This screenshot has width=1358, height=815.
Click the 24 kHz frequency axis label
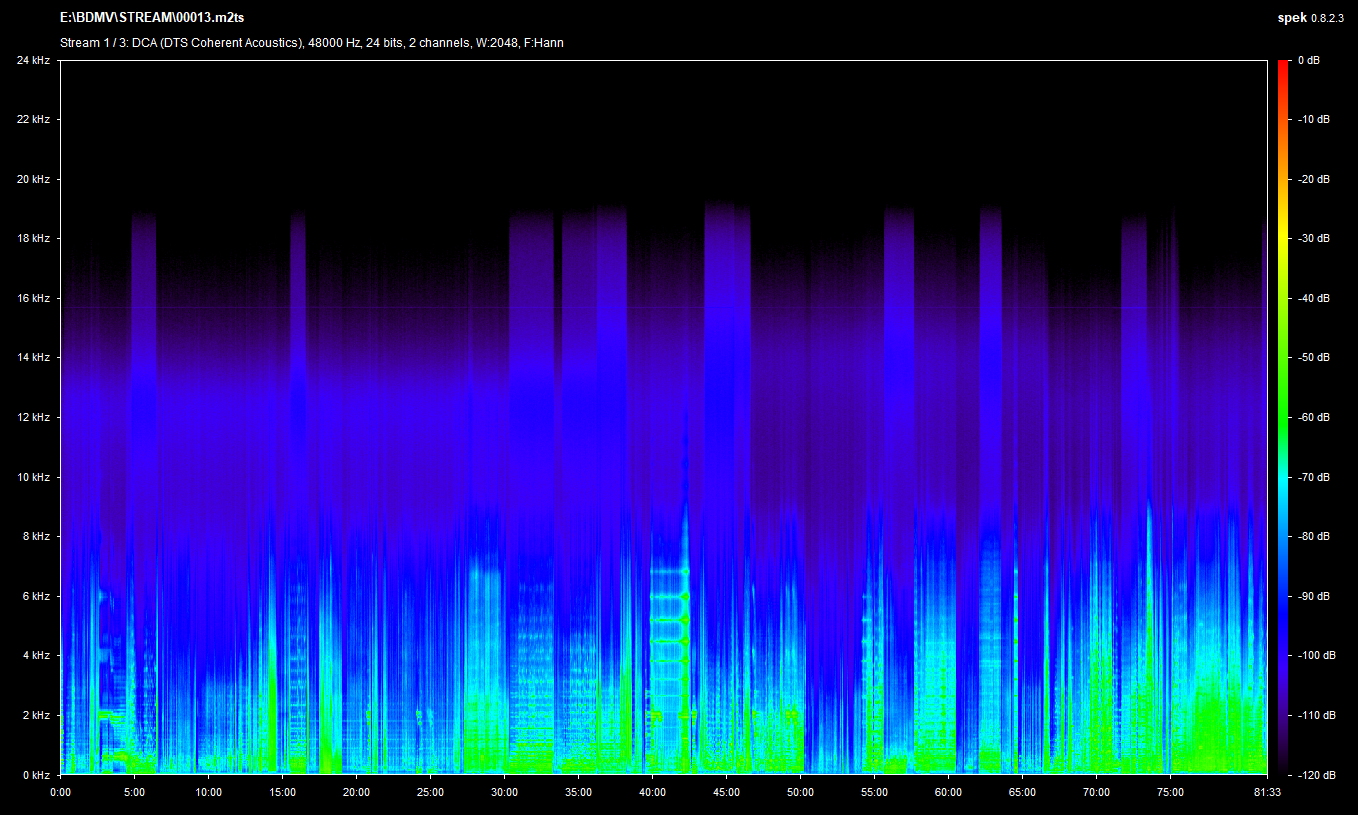click(33, 60)
